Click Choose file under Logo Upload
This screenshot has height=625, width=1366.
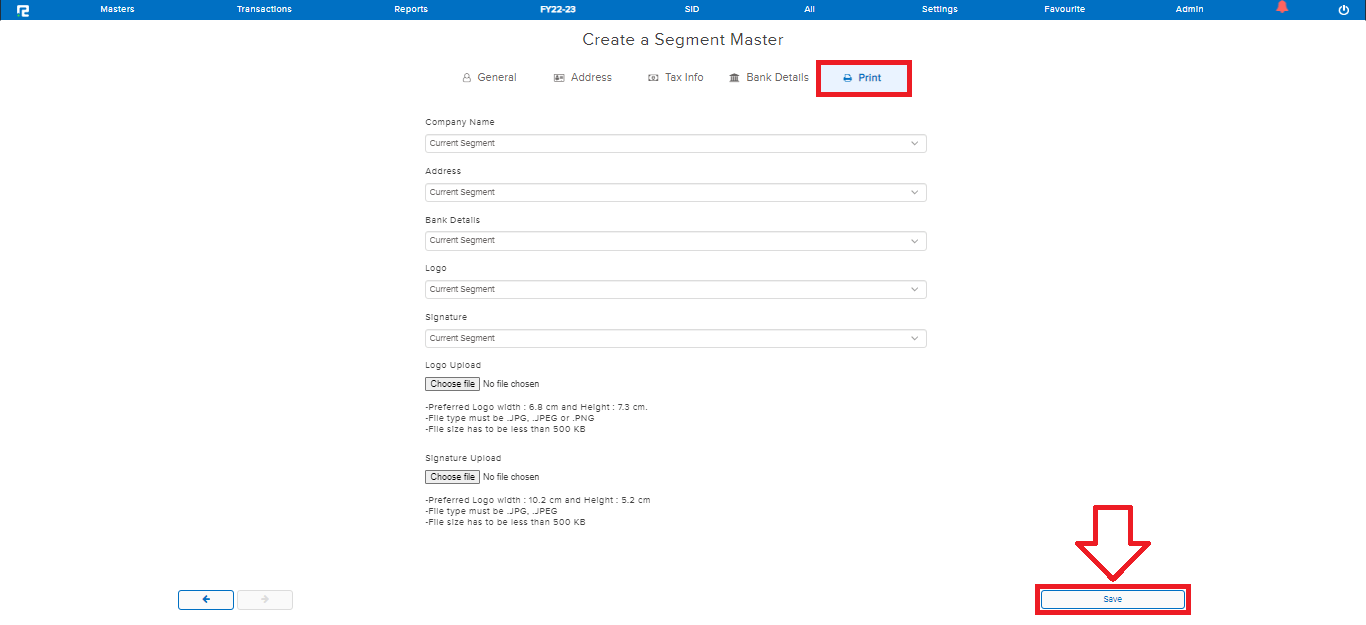click(452, 383)
